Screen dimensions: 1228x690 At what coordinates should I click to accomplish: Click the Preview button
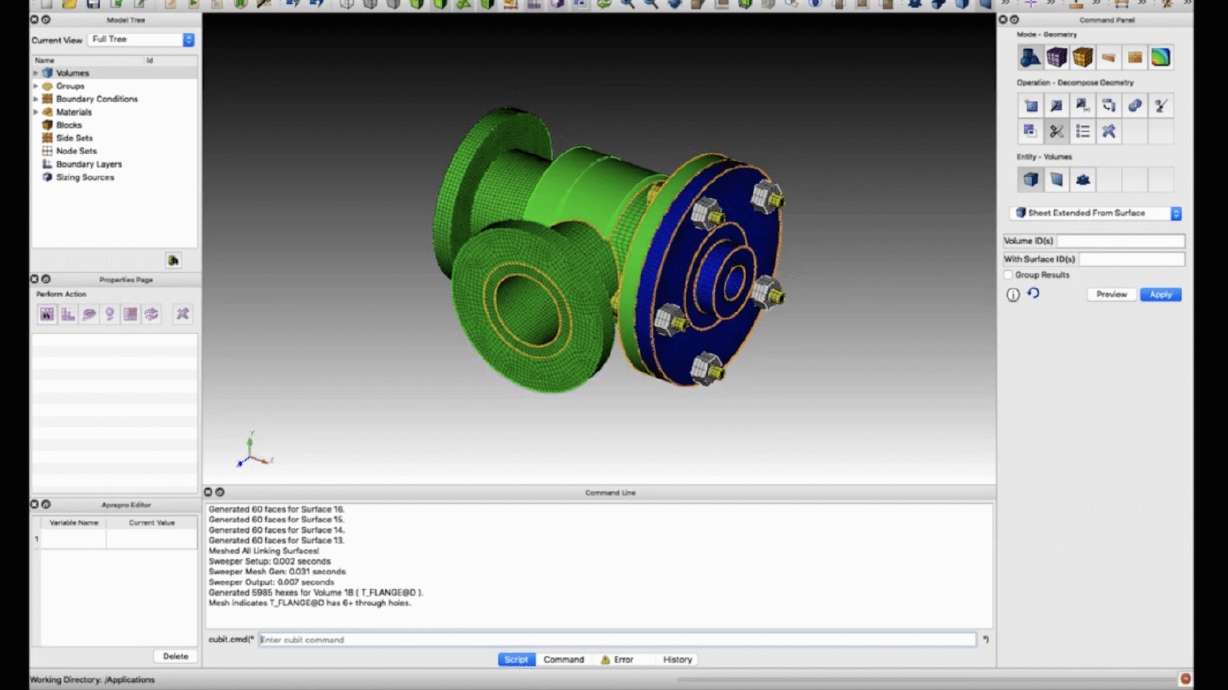point(1111,295)
